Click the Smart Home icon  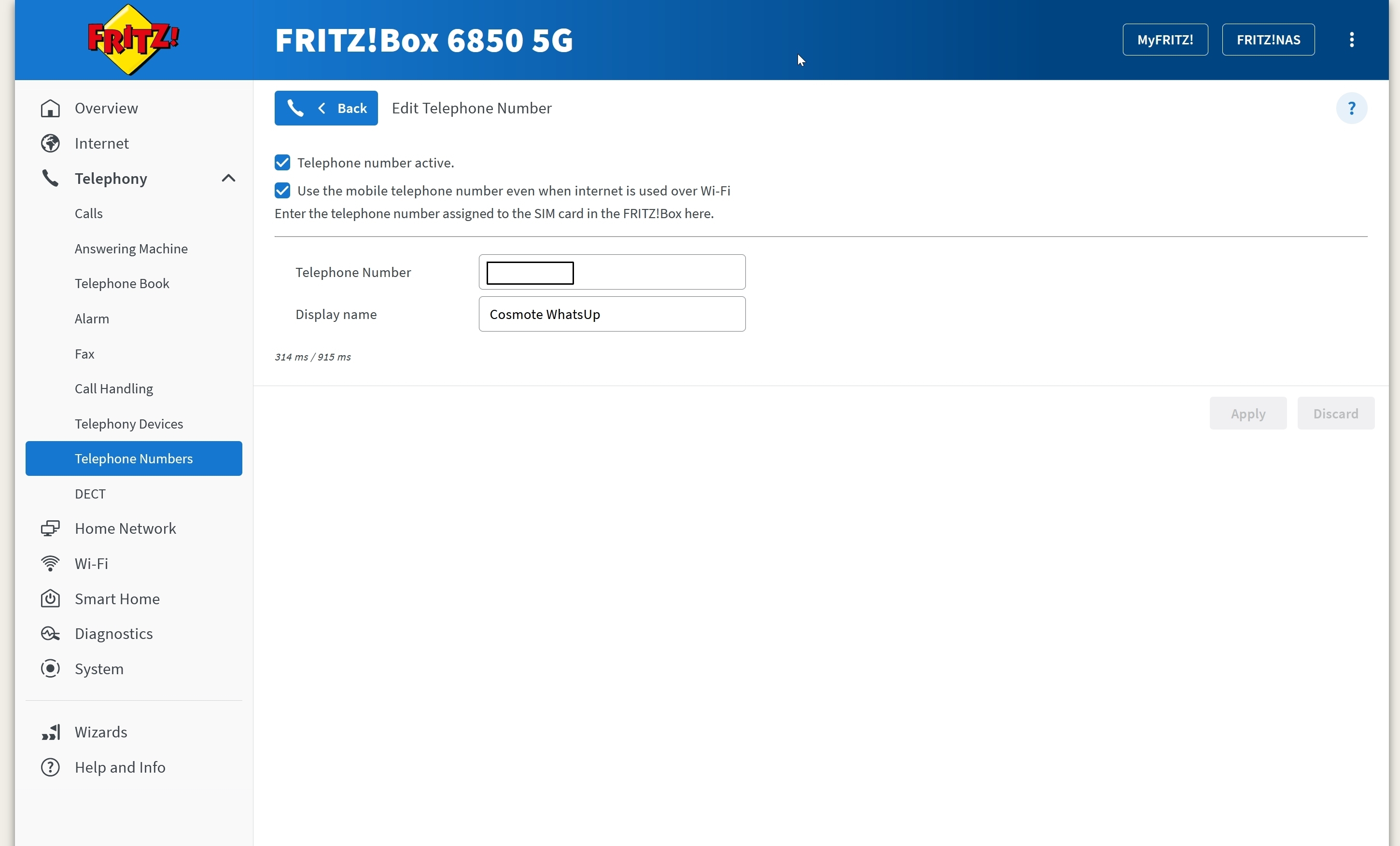(x=51, y=599)
